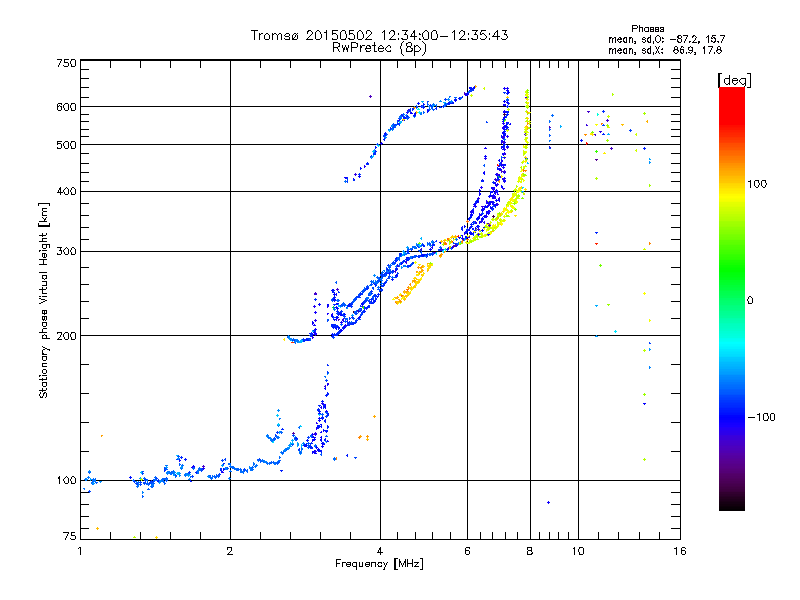Viewport: 800px width, 600px height.
Task: Click the 8 MHz tick label
Action: click(529, 551)
